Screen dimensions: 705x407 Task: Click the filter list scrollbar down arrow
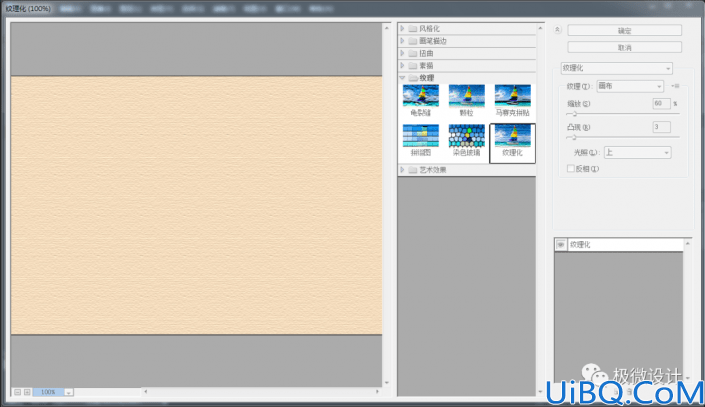[540, 392]
